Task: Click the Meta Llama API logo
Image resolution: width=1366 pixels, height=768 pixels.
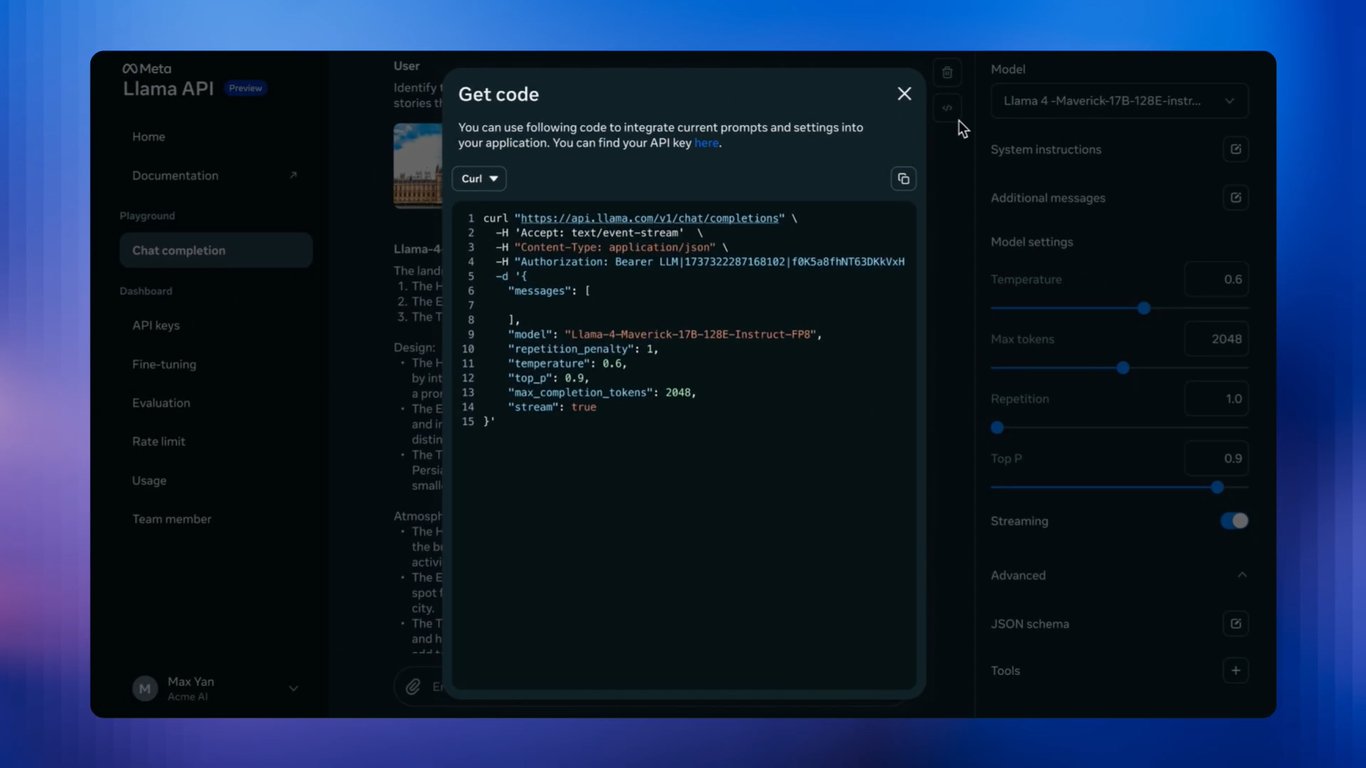Action: pyautogui.click(x=169, y=81)
